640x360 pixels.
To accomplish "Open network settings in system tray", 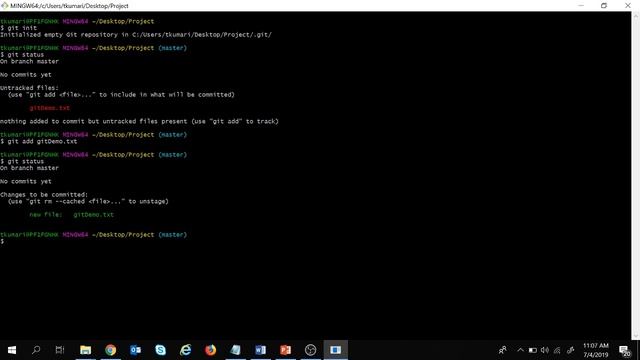I will pyautogui.click(x=557, y=350).
